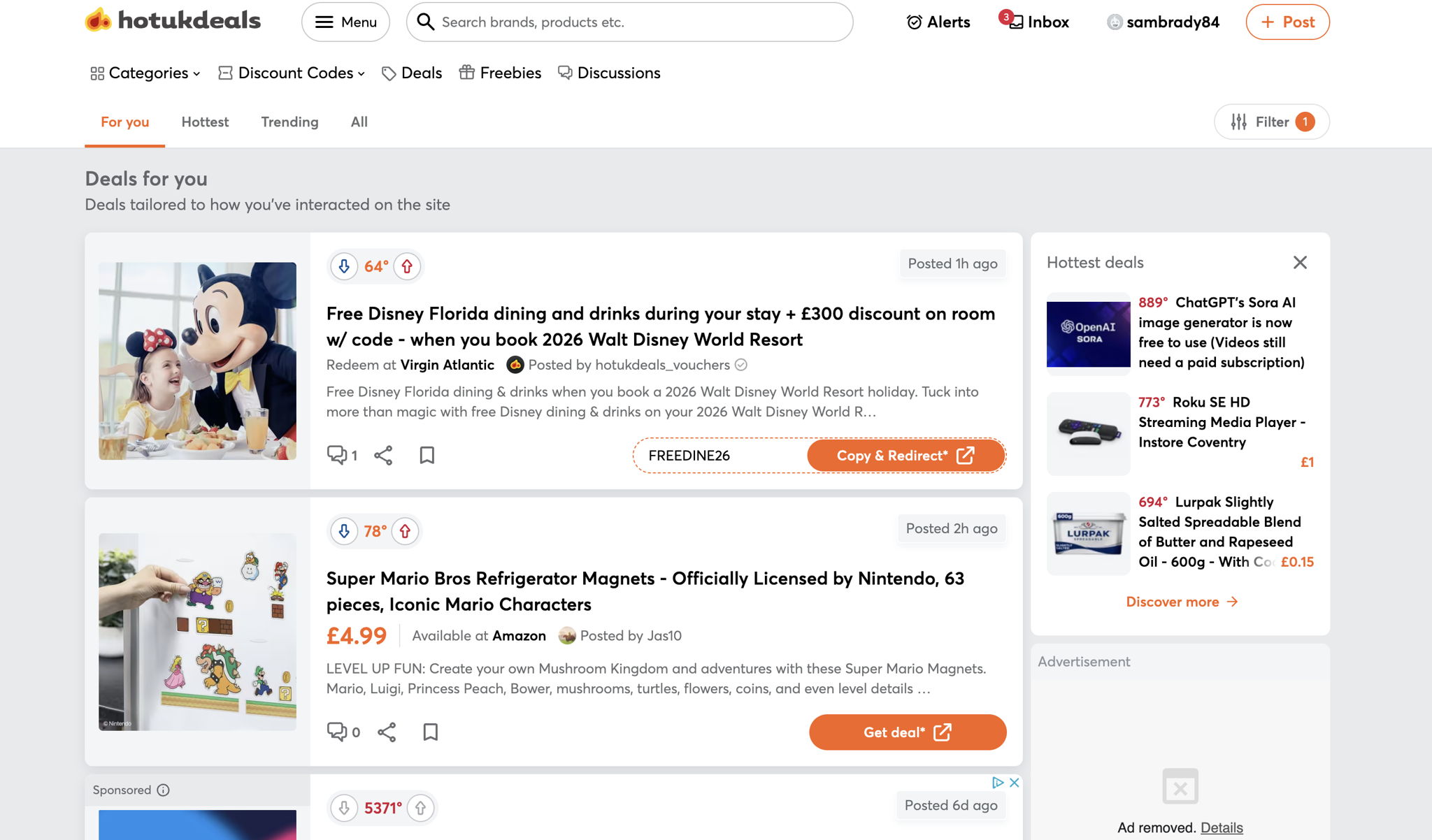The width and height of the screenshot is (1432, 840).
Task: Expand the Categories dropdown
Action: click(x=145, y=73)
